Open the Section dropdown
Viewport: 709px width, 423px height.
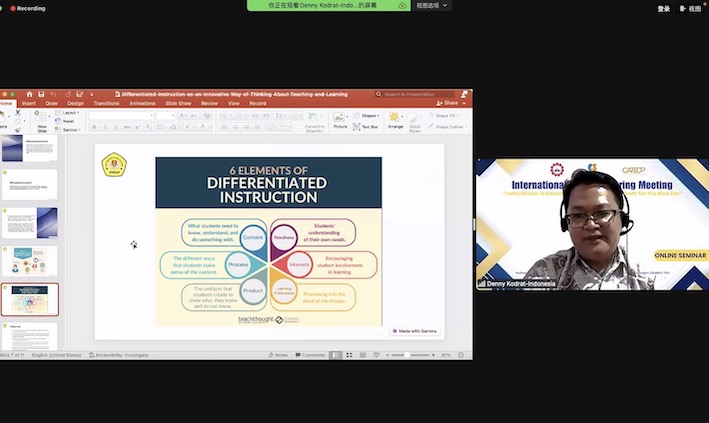click(67, 130)
